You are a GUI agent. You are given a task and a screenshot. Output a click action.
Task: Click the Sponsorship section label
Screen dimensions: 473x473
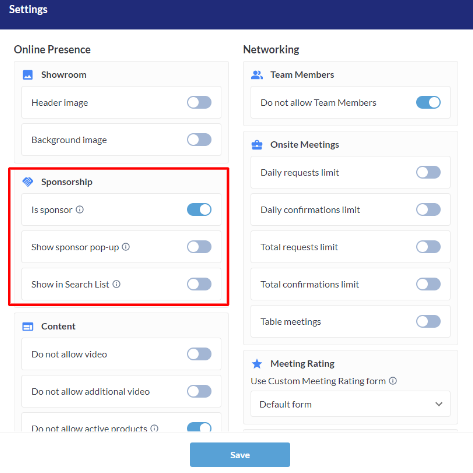click(x=67, y=182)
